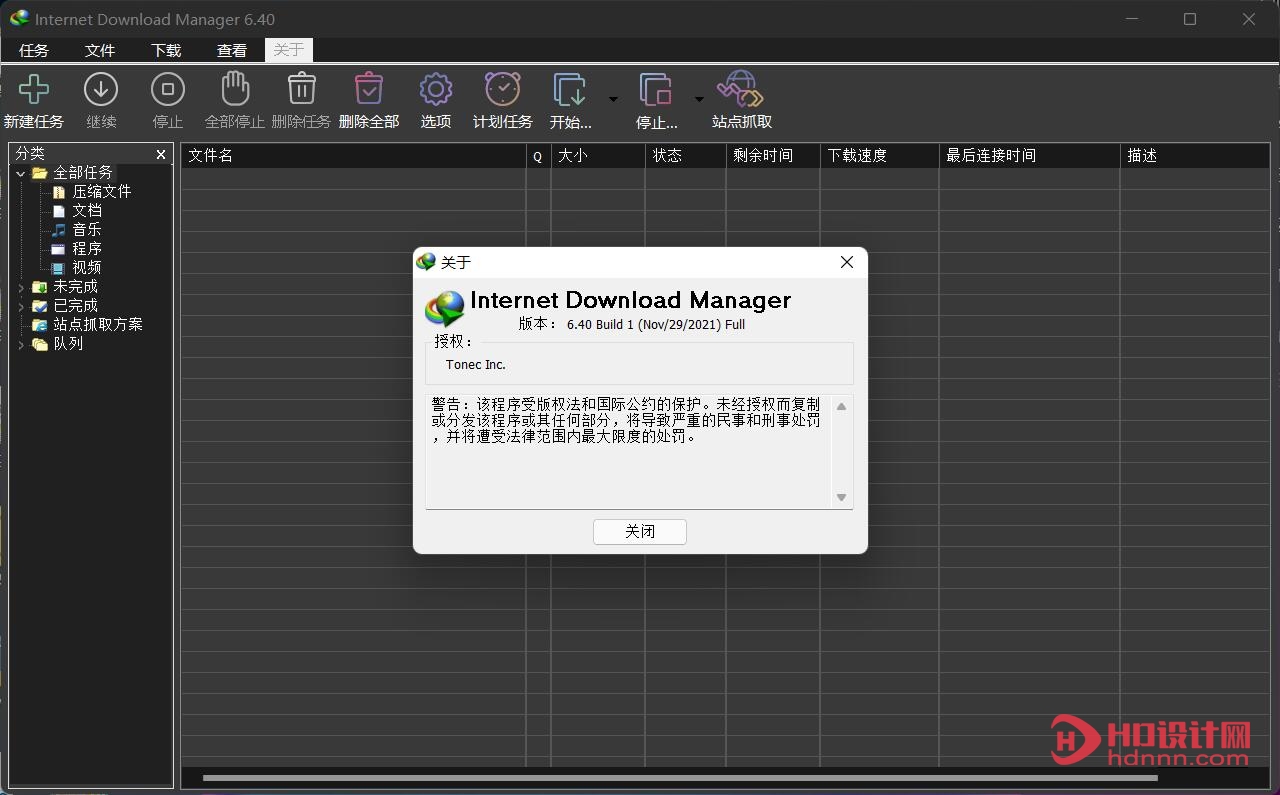Select 全部任务 folder in category tree
The height and width of the screenshot is (795, 1280).
tap(82, 173)
